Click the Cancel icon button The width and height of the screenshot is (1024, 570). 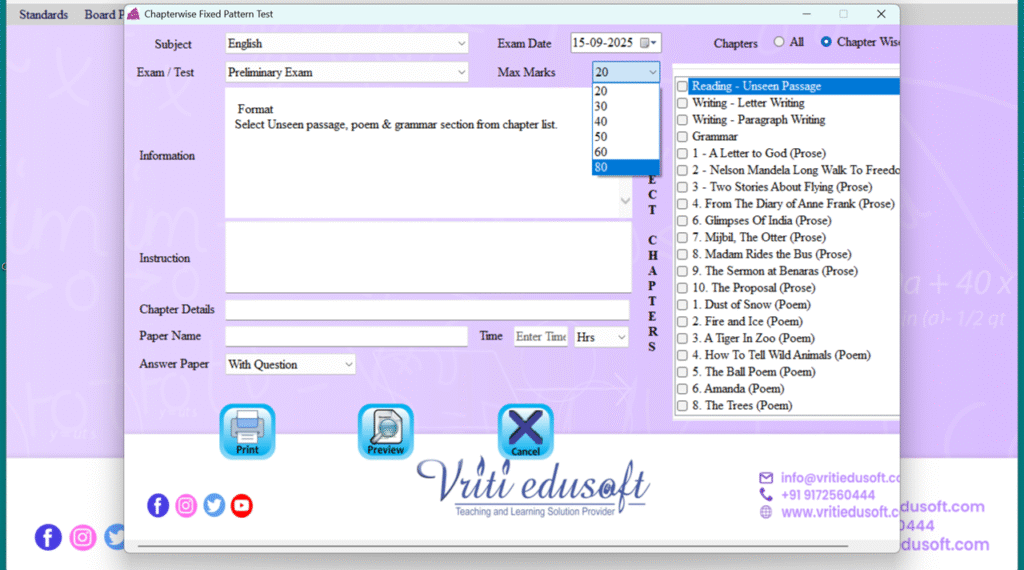[x=525, y=431]
